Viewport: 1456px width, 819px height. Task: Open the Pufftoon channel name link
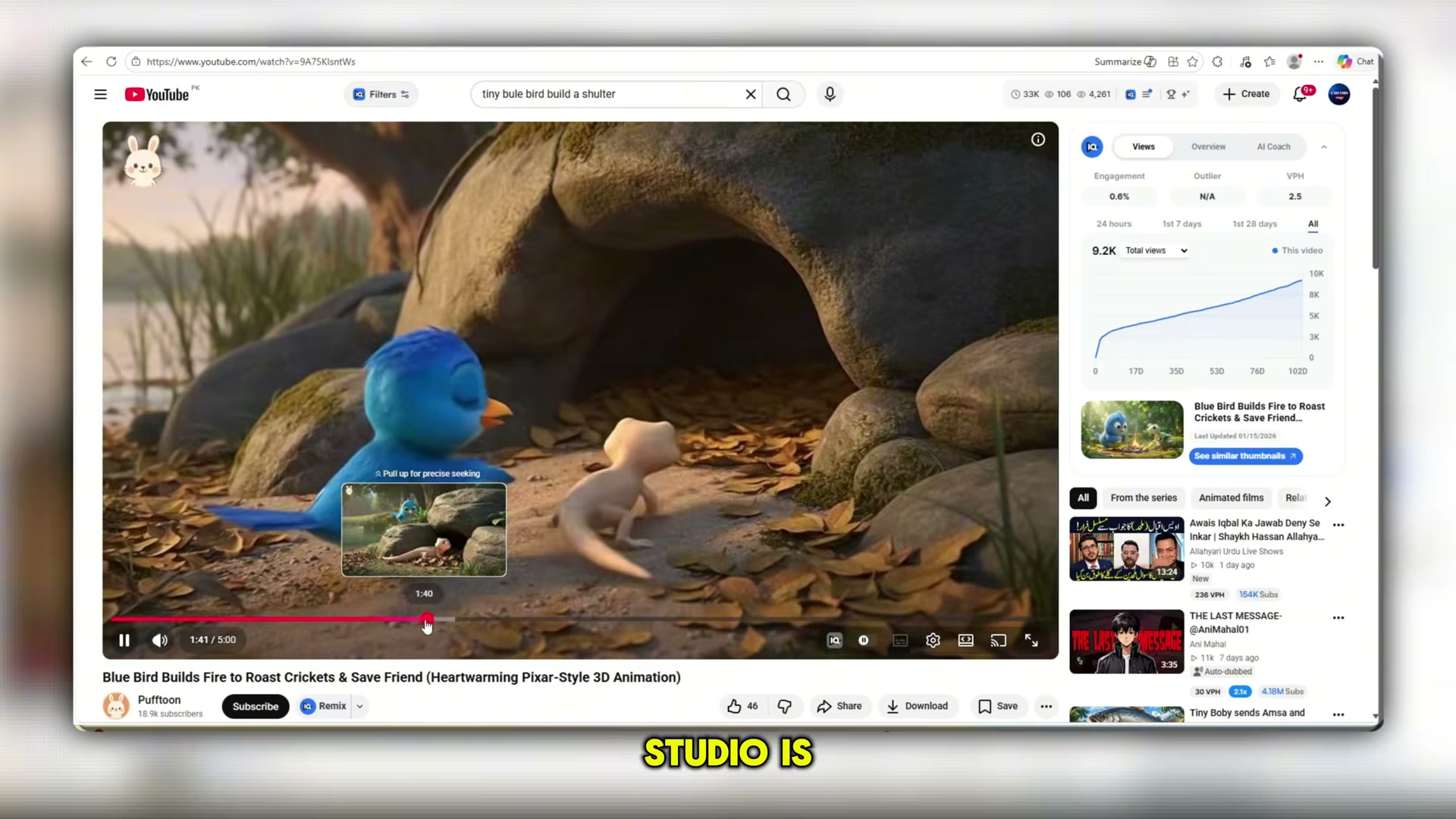(x=159, y=700)
